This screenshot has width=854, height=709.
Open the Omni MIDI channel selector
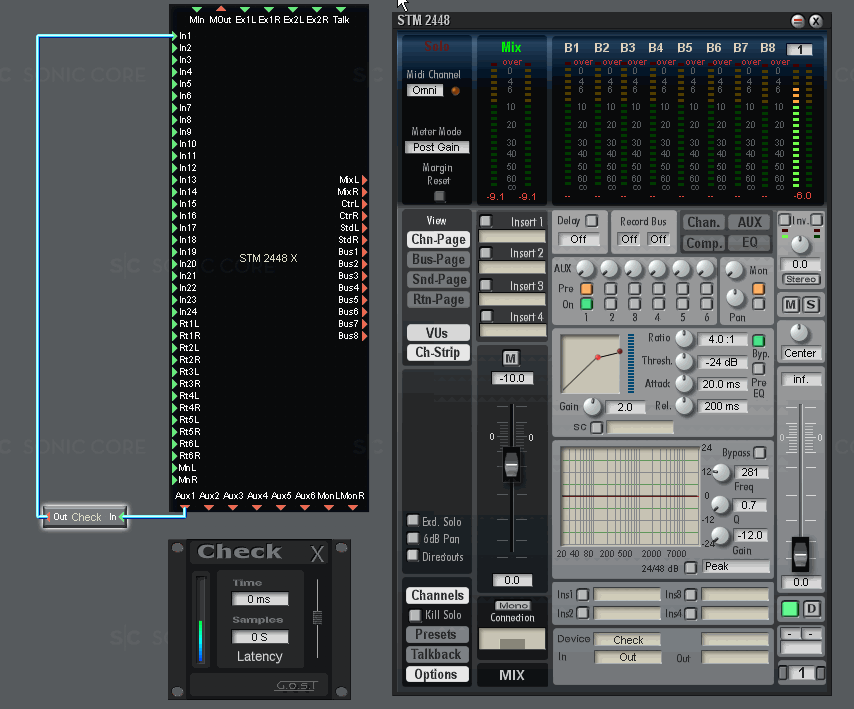[425, 90]
